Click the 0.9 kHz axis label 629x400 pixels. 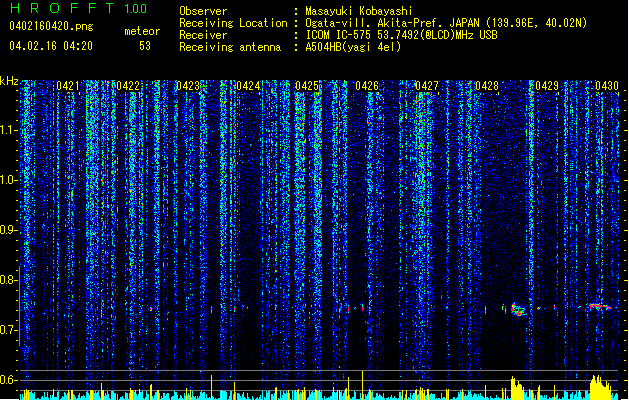(x=8, y=230)
